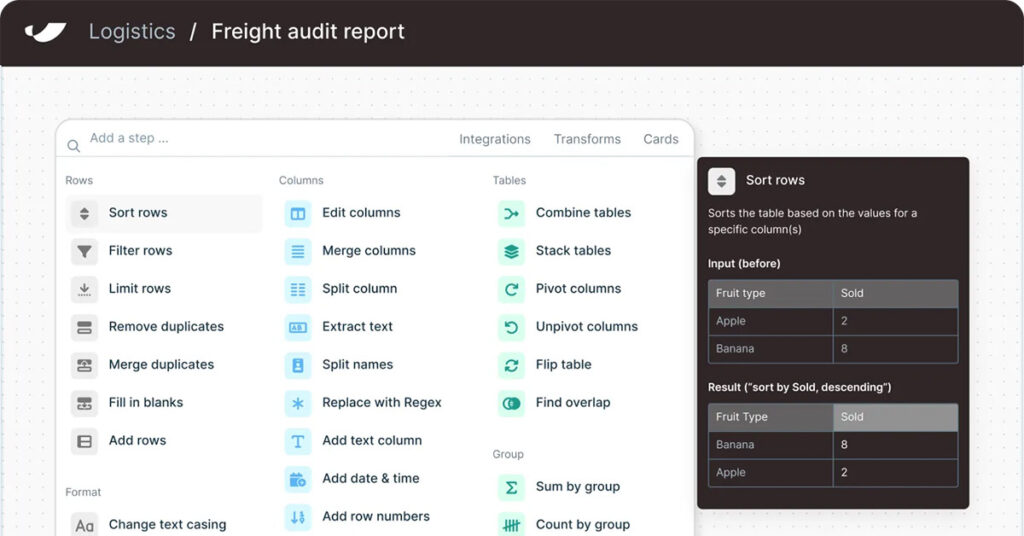Click the app logo in header
The image size is (1024, 536).
coord(45,32)
